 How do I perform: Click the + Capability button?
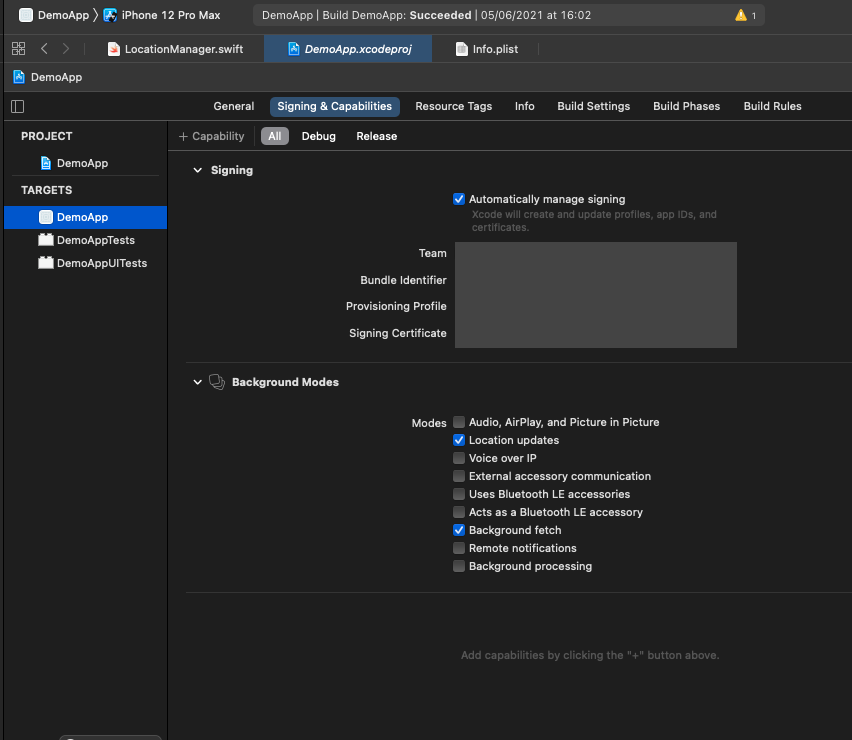211,136
